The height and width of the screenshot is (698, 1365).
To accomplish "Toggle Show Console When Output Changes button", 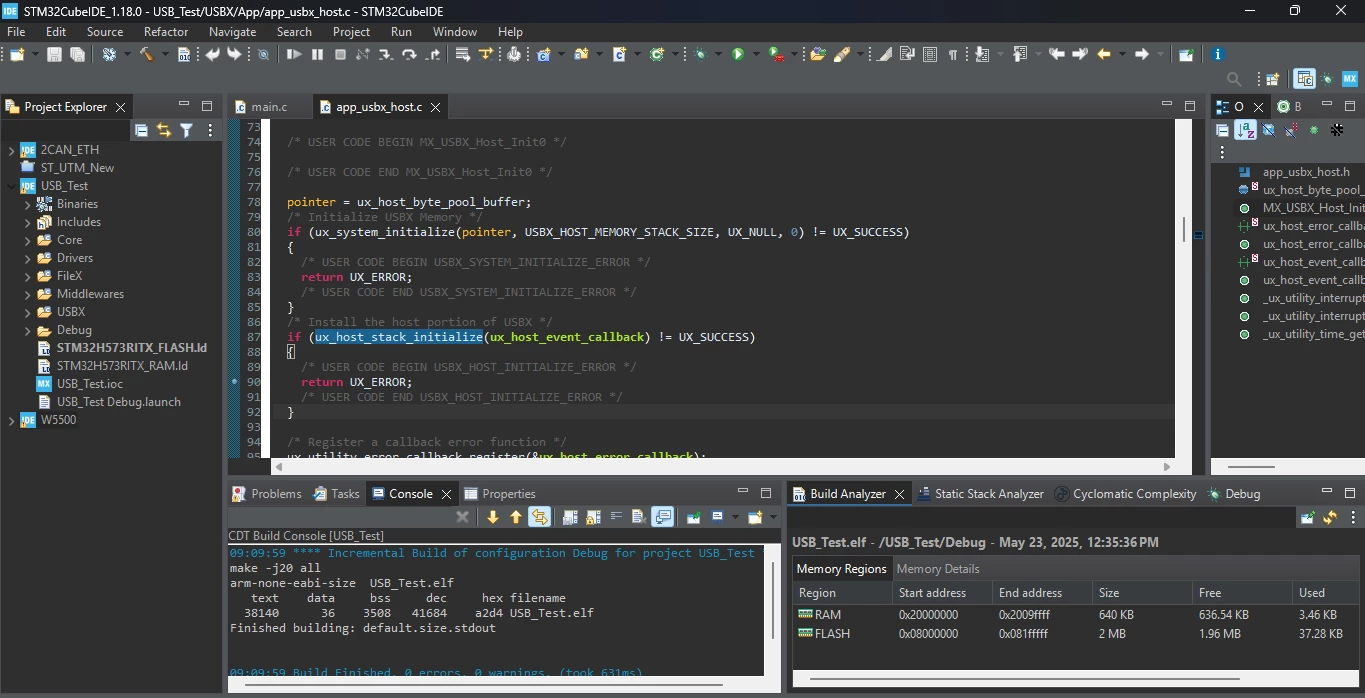I will pyautogui.click(x=662, y=517).
